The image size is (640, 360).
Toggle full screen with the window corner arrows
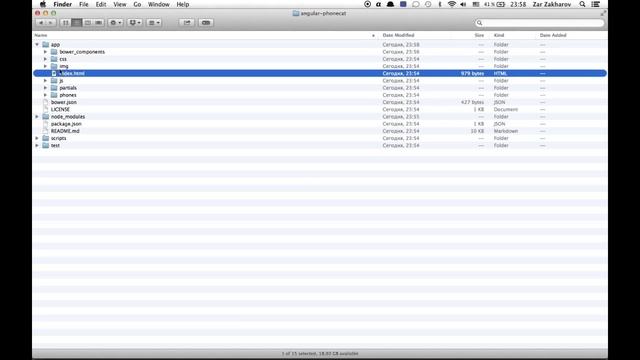(x=603, y=13)
